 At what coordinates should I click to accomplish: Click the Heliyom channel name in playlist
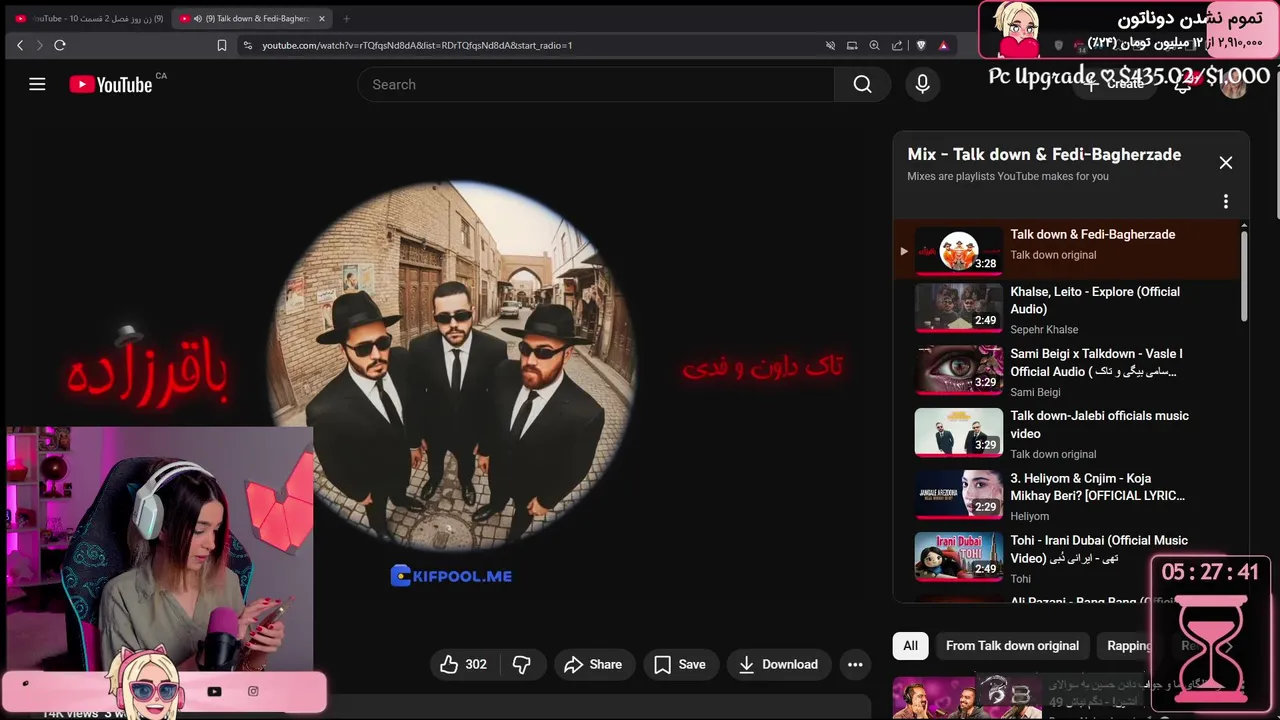pyautogui.click(x=1029, y=516)
